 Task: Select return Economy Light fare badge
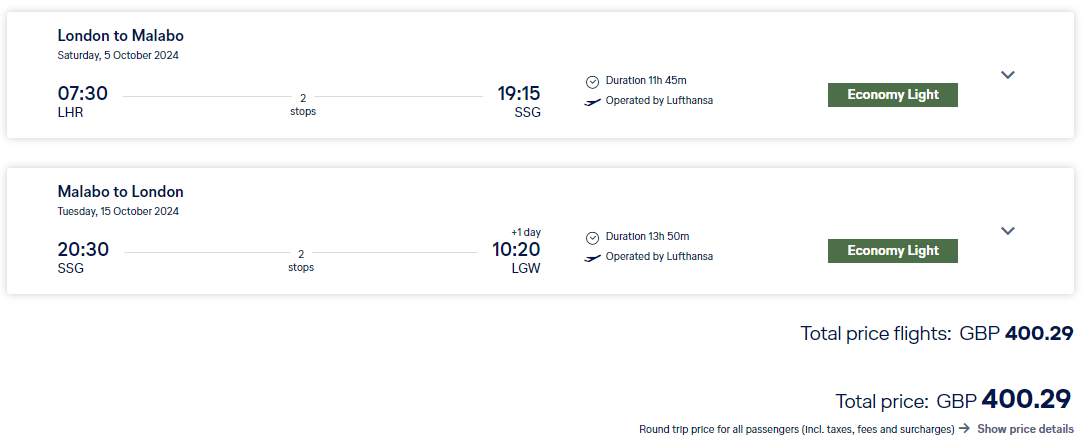[892, 251]
